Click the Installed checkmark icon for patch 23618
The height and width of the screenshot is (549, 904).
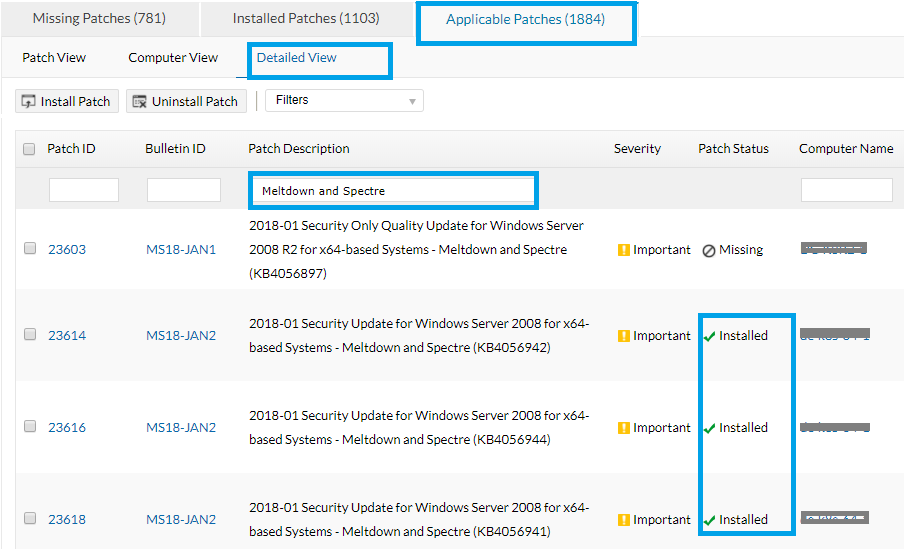click(x=709, y=521)
